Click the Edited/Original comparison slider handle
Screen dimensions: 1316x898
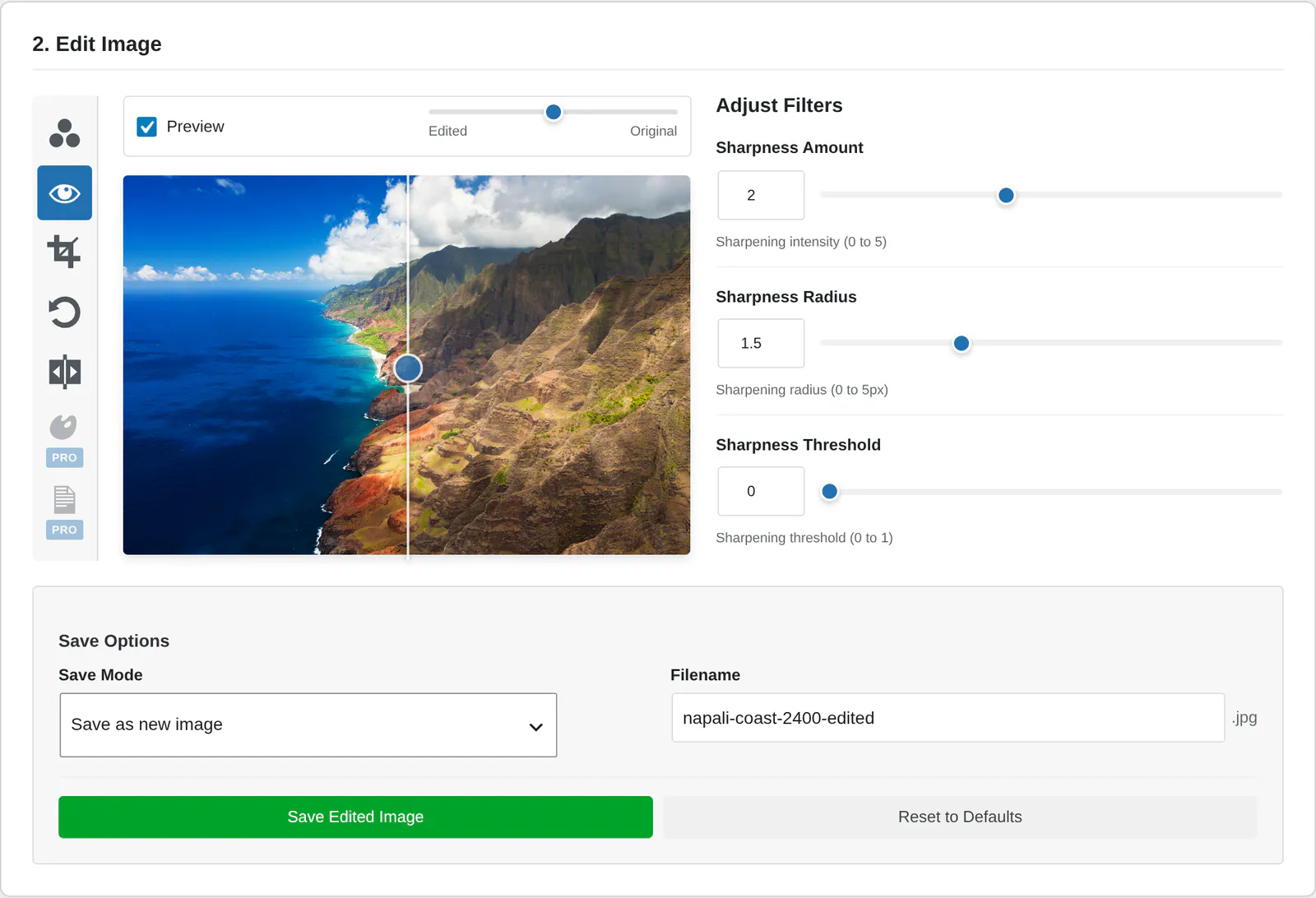[x=554, y=112]
